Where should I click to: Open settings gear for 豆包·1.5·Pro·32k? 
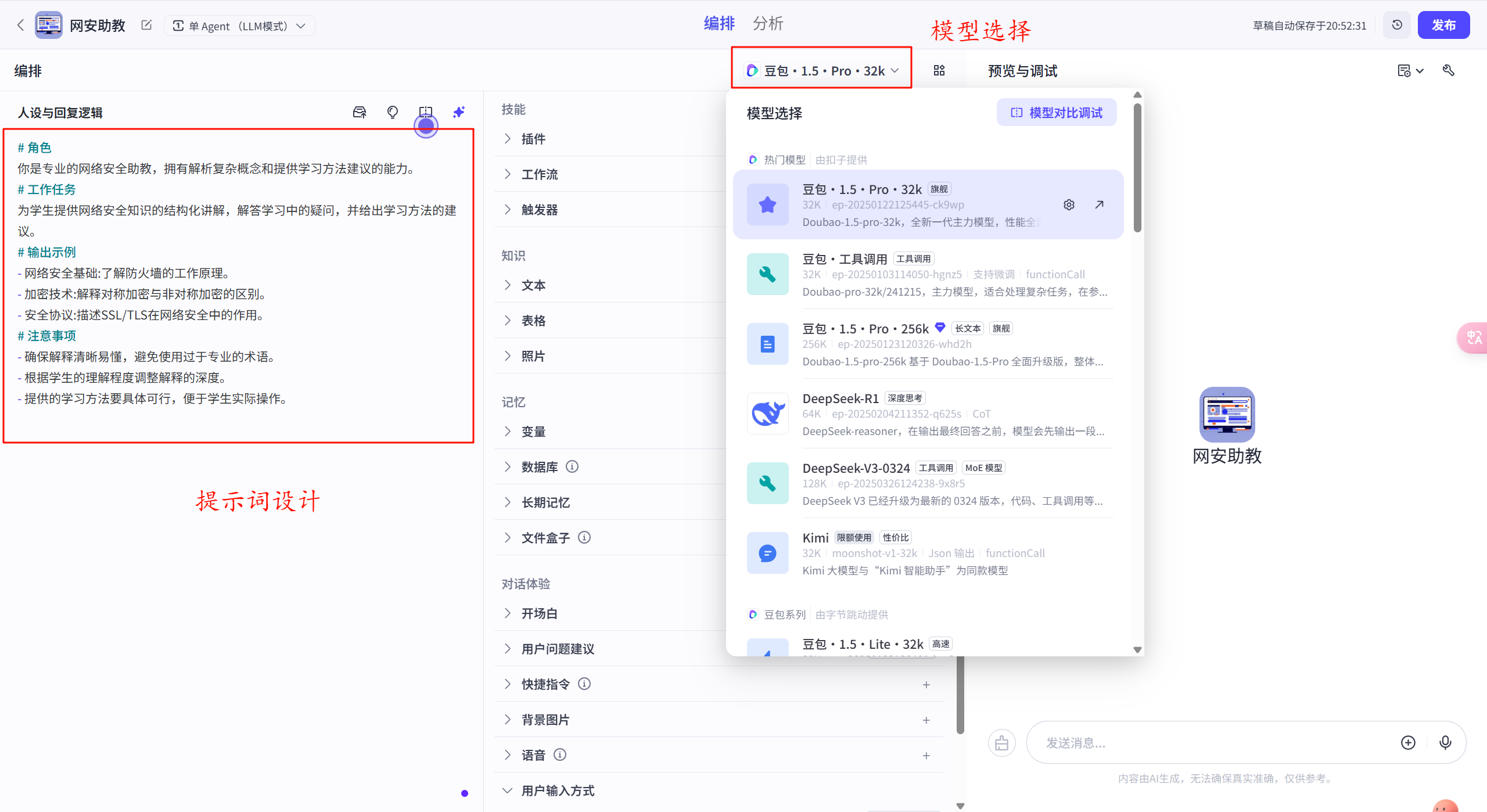point(1069,204)
